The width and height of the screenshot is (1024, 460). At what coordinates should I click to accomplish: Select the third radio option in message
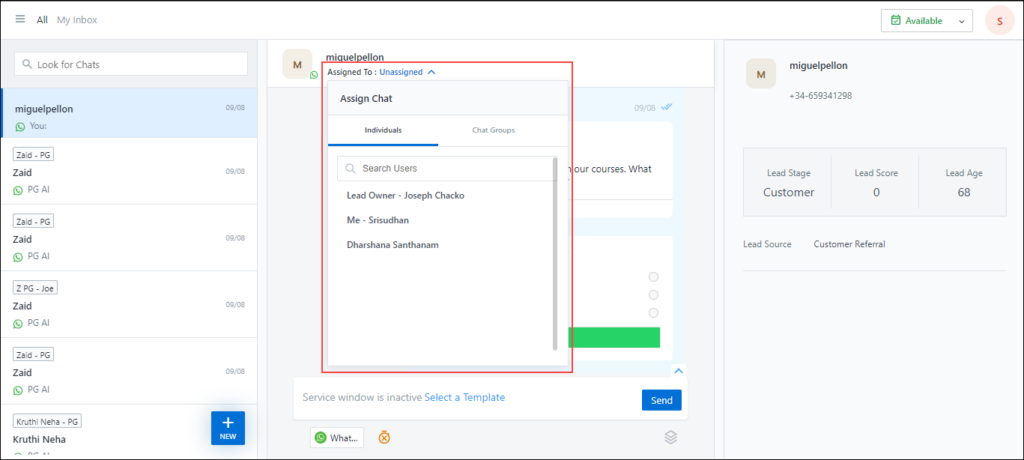pos(654,312)
